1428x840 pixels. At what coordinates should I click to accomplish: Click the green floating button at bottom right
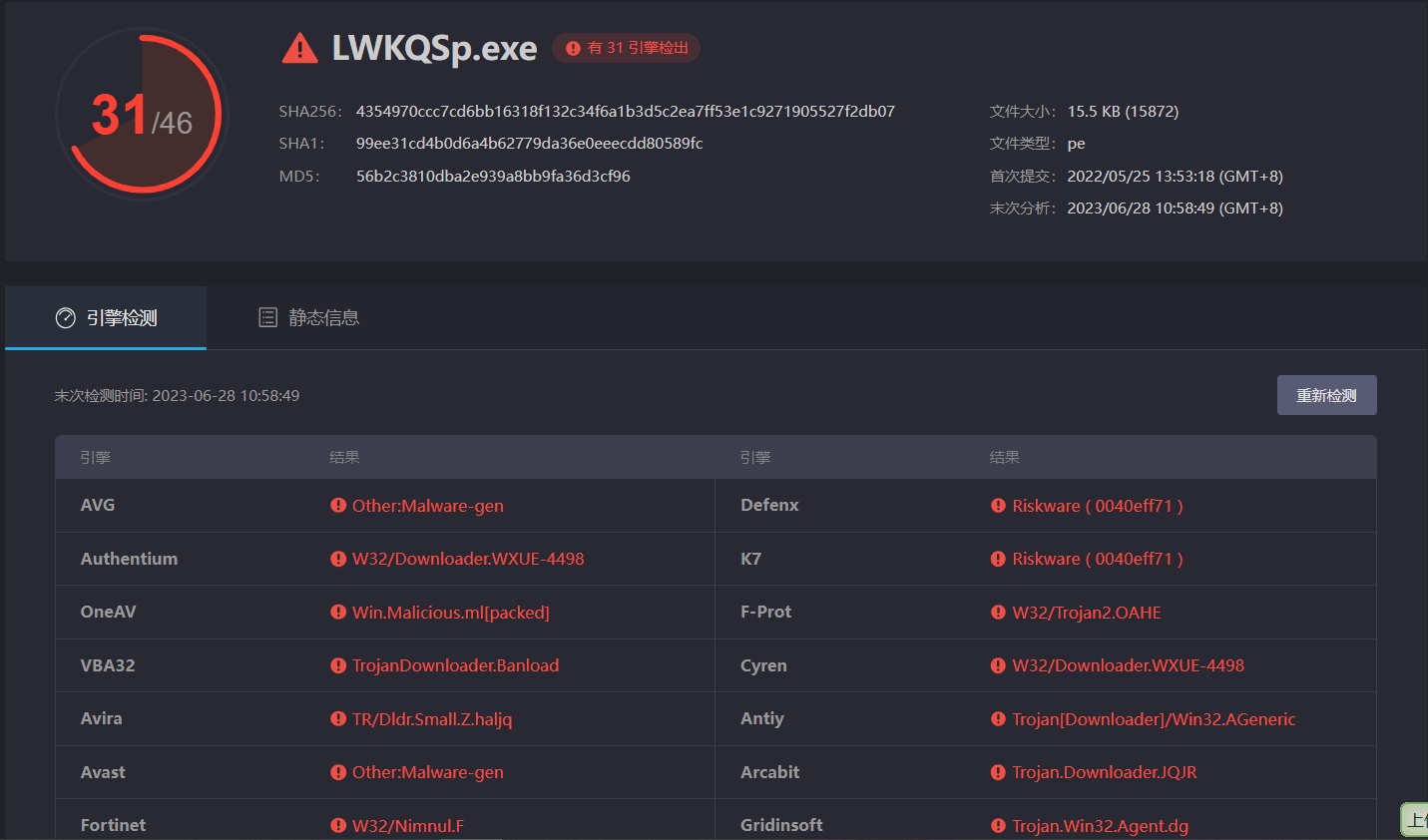[x=1414, y=820]
